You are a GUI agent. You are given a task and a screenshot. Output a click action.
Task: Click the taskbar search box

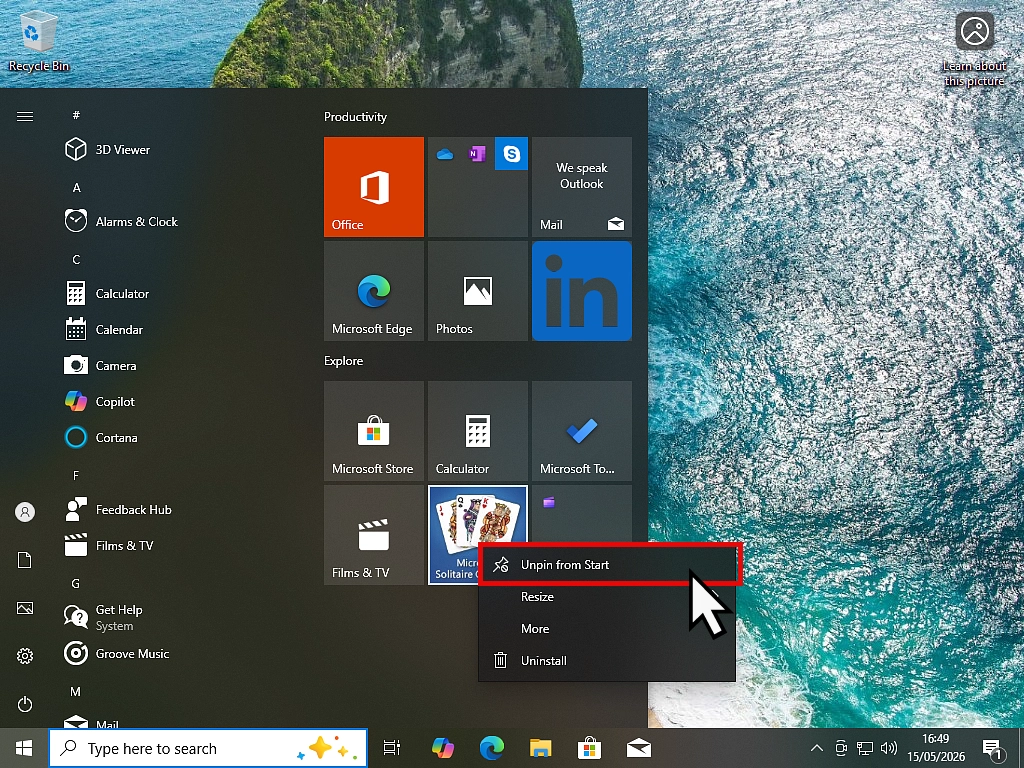pos(208,748)
